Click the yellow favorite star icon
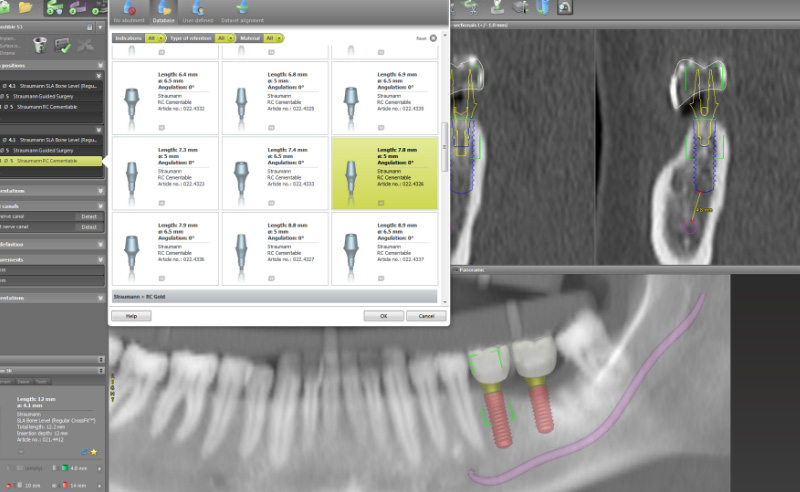Viewport: 800px width, 492px height. tap(94, 452)
